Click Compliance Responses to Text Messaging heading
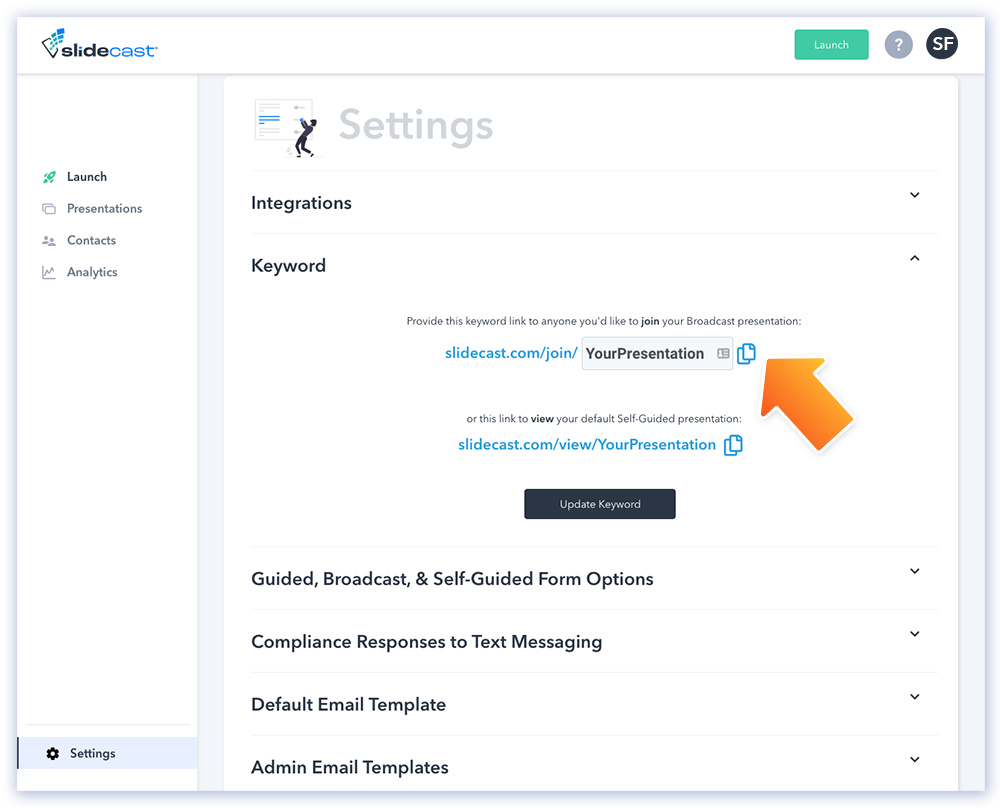The image size is (1000, 808). pos(427,642)
